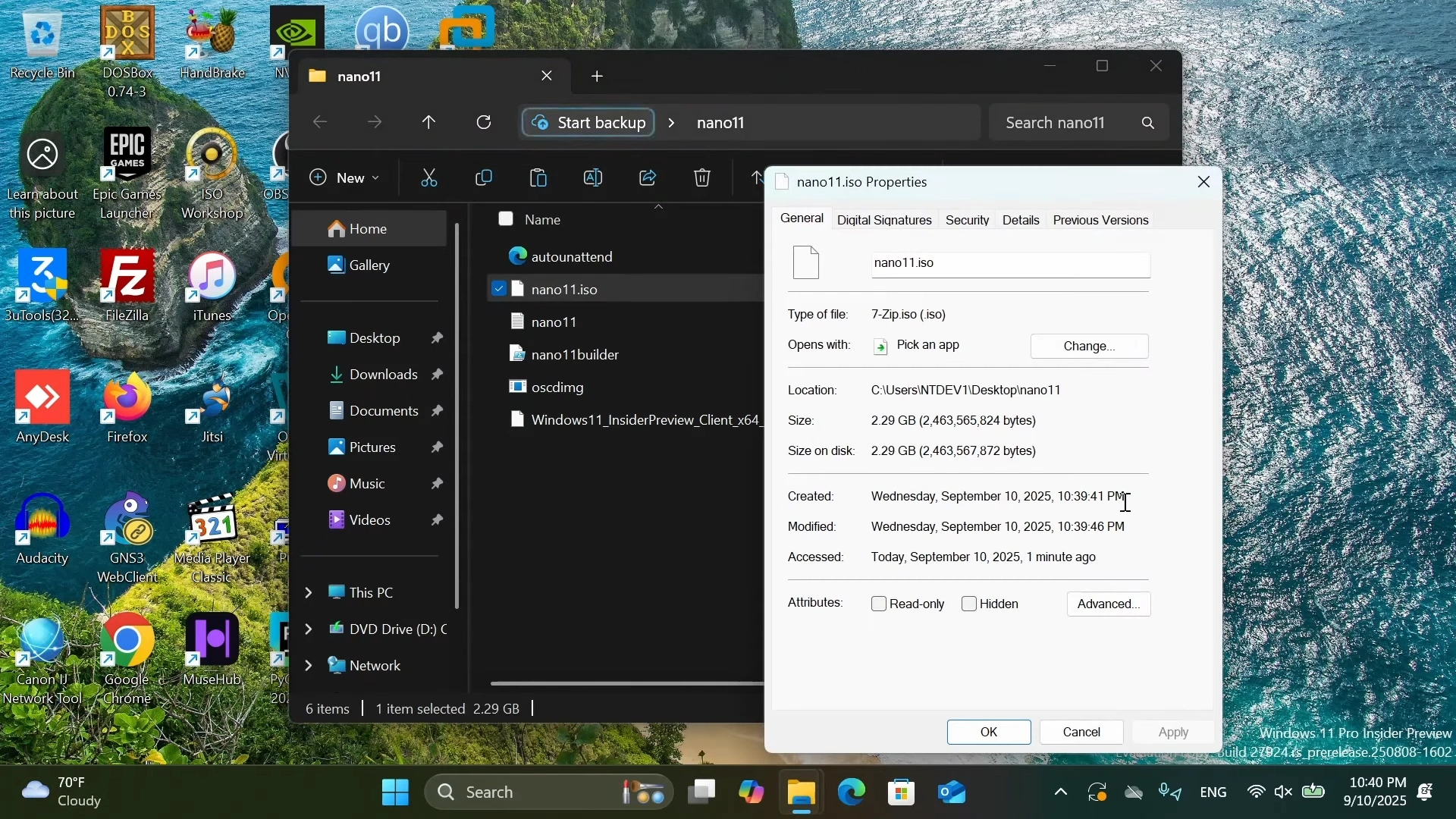Click the Up one level arrow
This screenshot has width=1456, height=819.
tap(430, 123)
